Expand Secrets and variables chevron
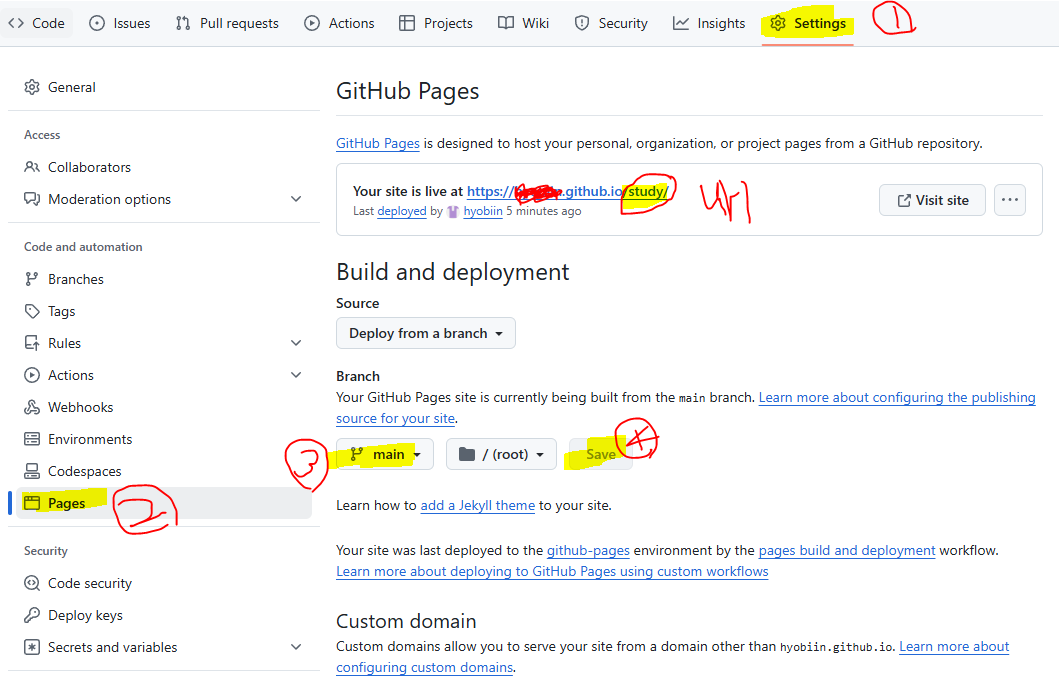This screenshot has width=1059, height=680. point(296,647)
